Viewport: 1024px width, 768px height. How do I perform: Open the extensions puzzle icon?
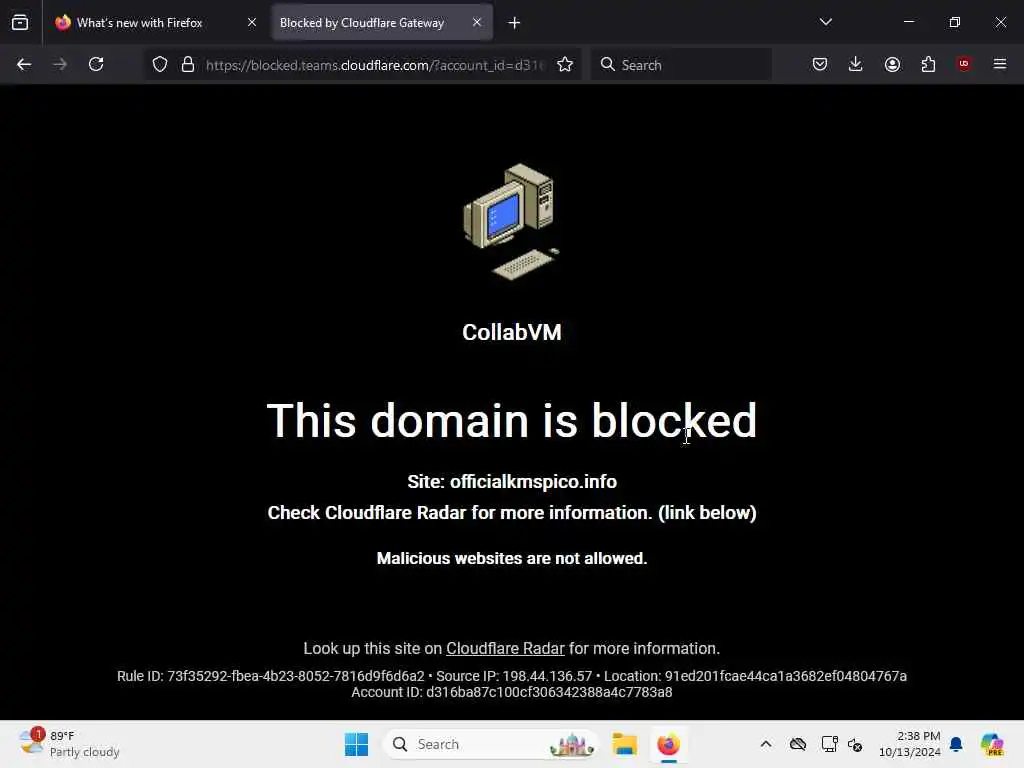(x=928, y=64)
